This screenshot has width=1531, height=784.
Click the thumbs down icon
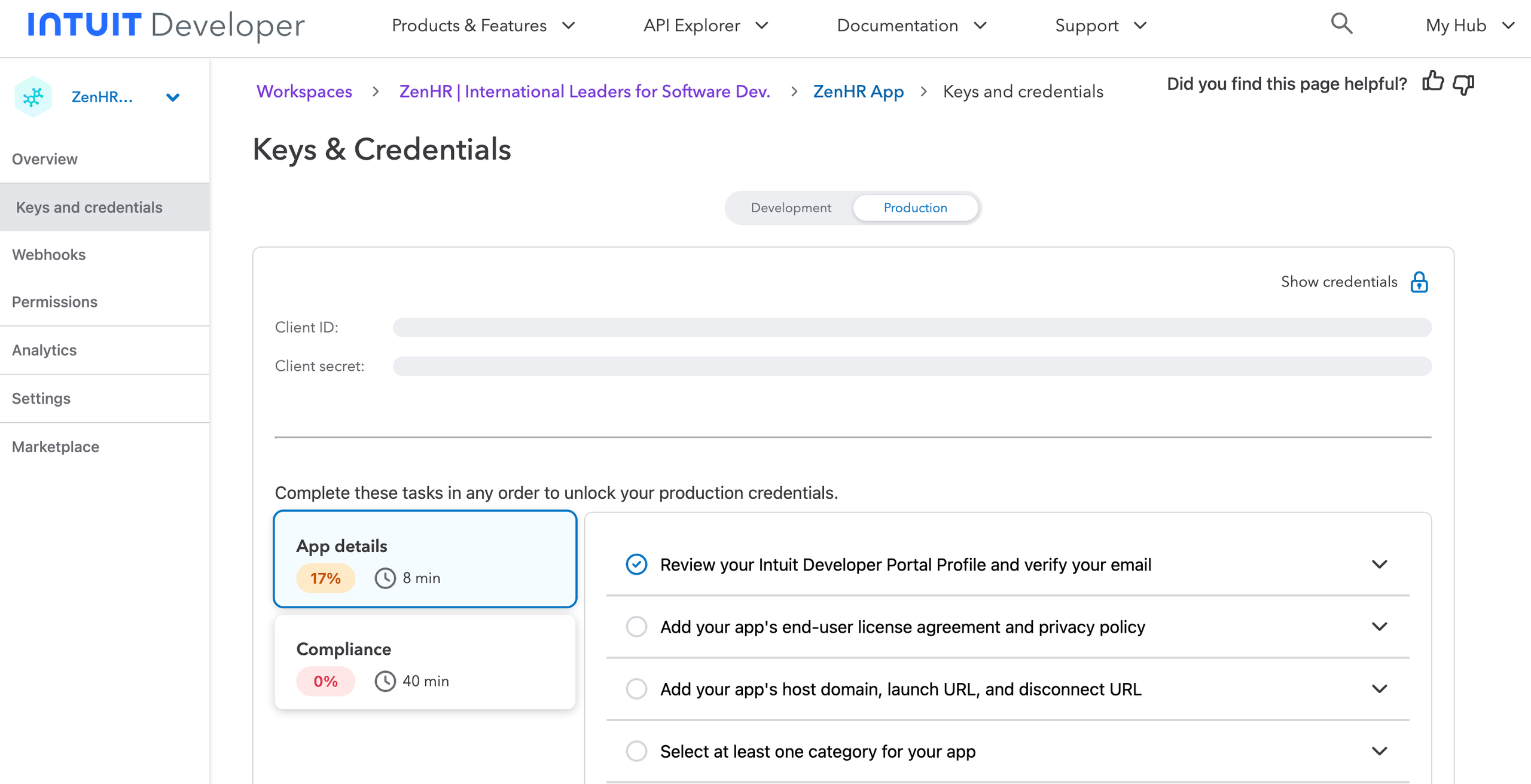1463,84
